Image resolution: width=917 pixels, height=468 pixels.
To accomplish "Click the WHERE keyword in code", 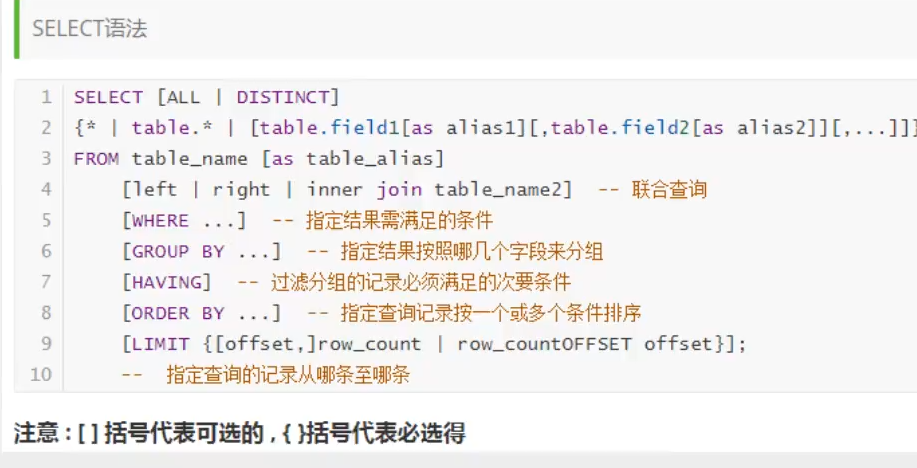I will pos(160,220).
